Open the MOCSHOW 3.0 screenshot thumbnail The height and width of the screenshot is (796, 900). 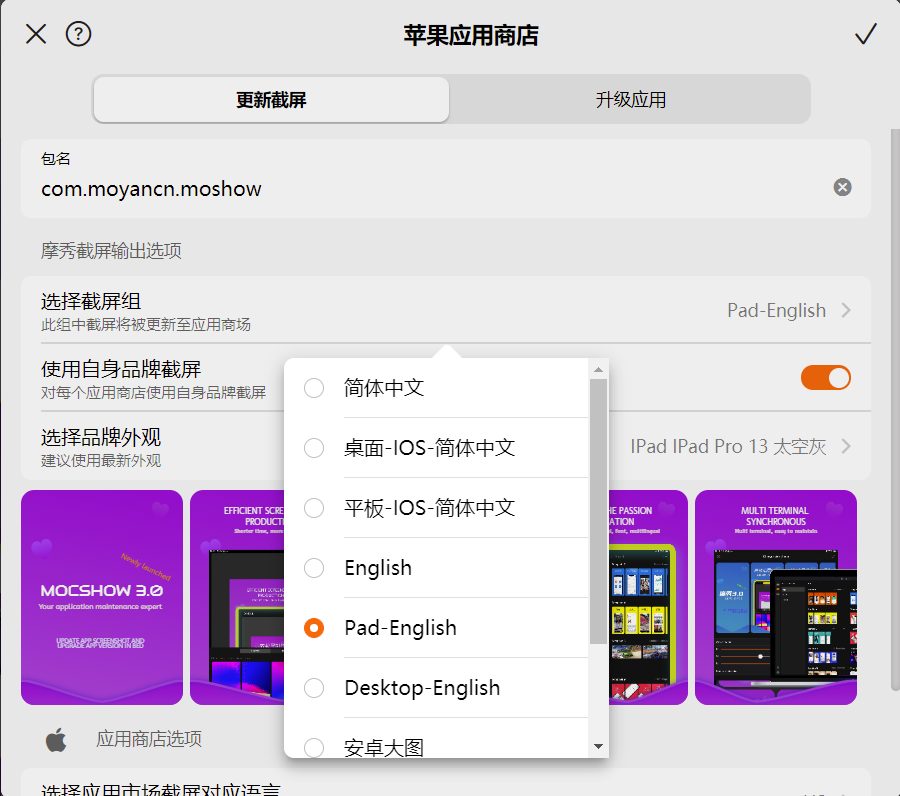[102, 597]
